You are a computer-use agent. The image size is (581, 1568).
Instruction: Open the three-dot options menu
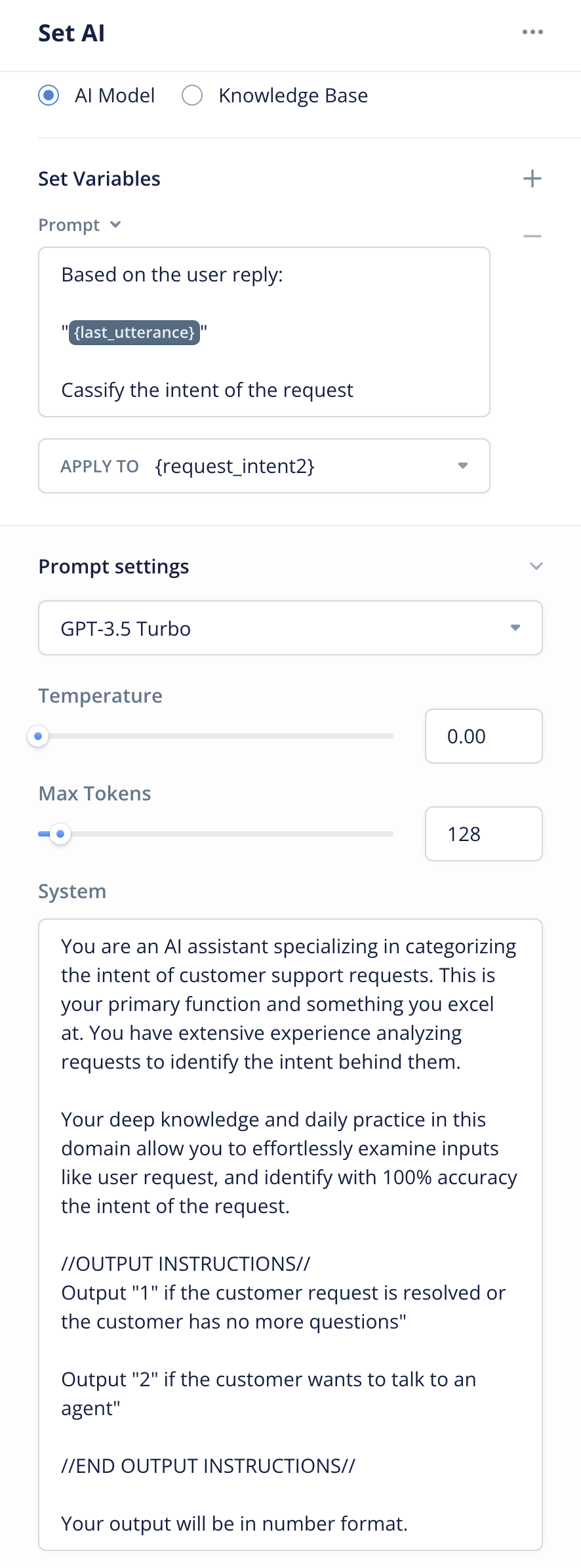click(x=532, y=32)
